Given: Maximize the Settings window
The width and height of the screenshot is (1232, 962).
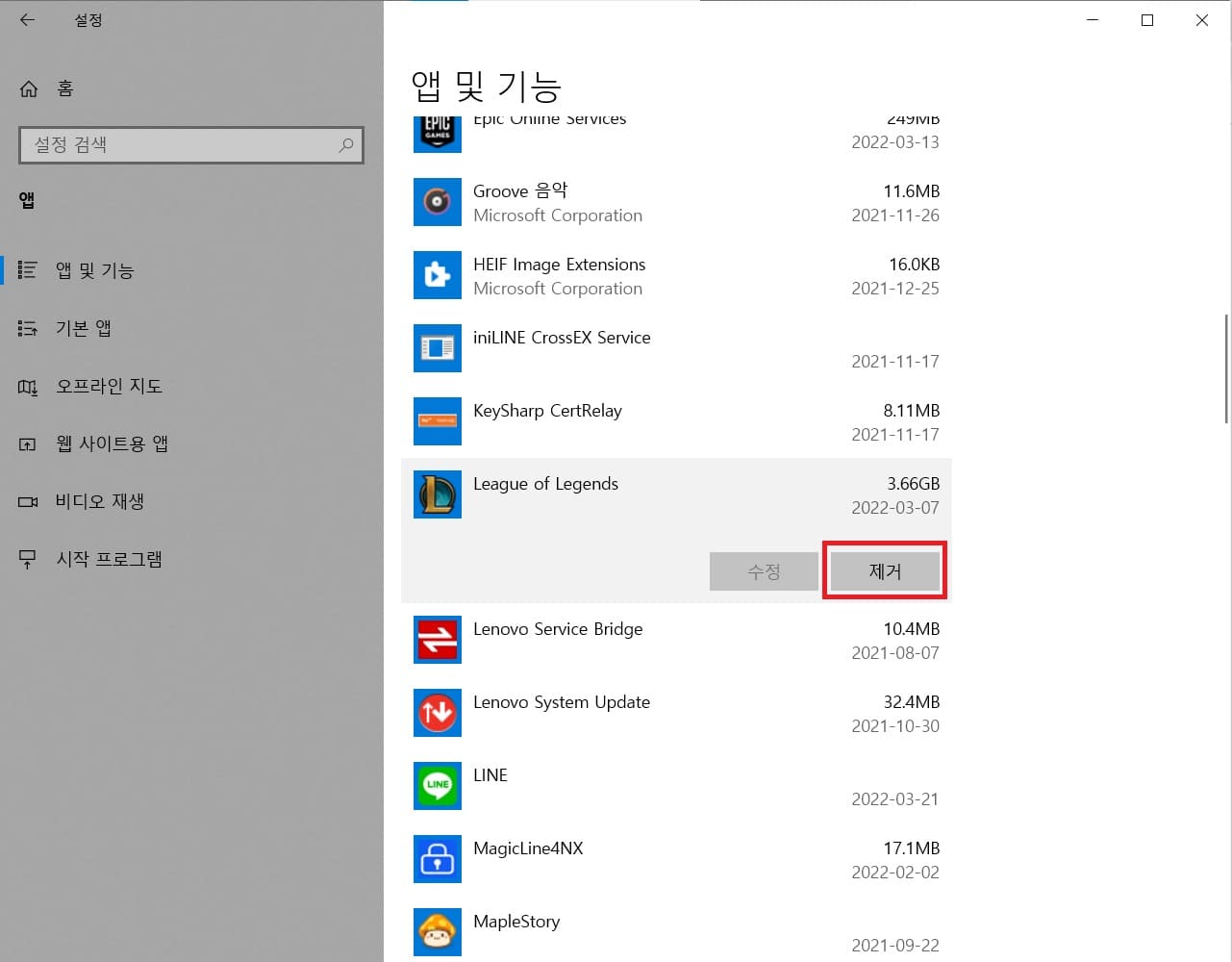Looking at the screenshot, I should [1147, 20].
